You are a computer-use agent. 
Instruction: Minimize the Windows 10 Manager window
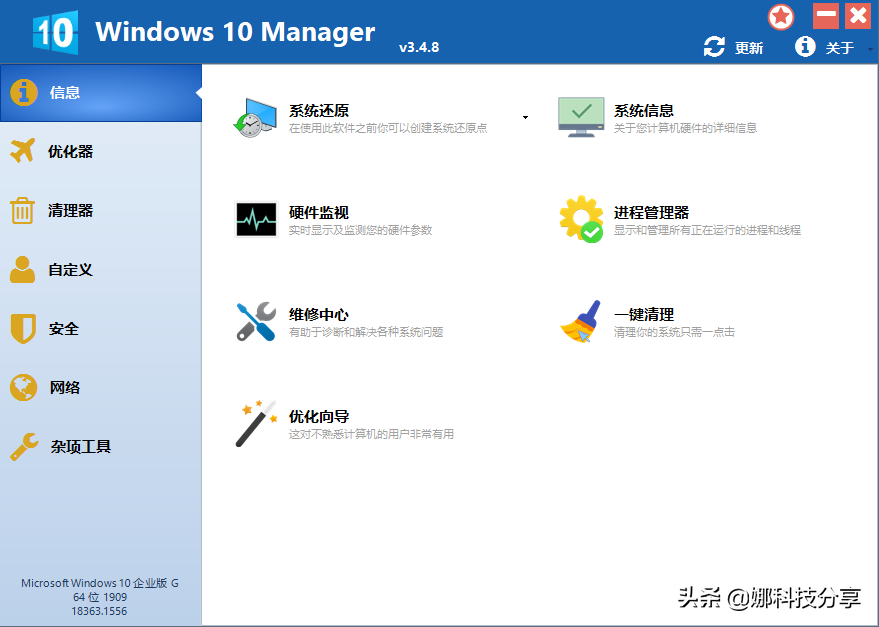pos(826,16)
